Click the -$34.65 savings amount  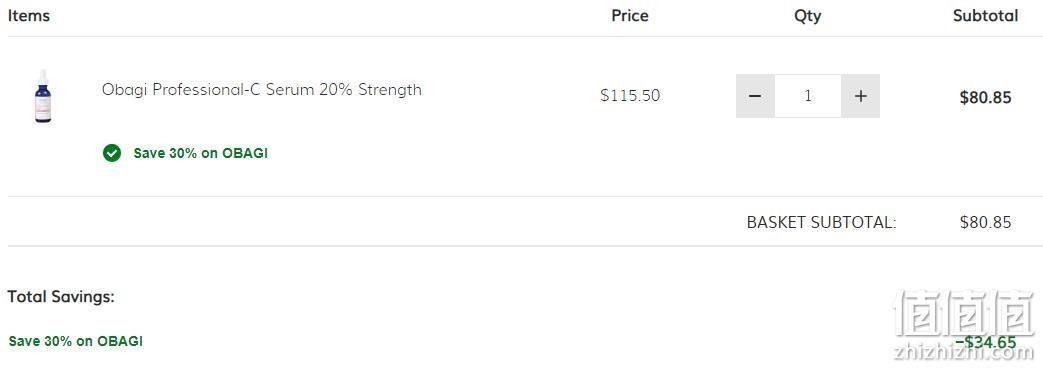[986, 342]
